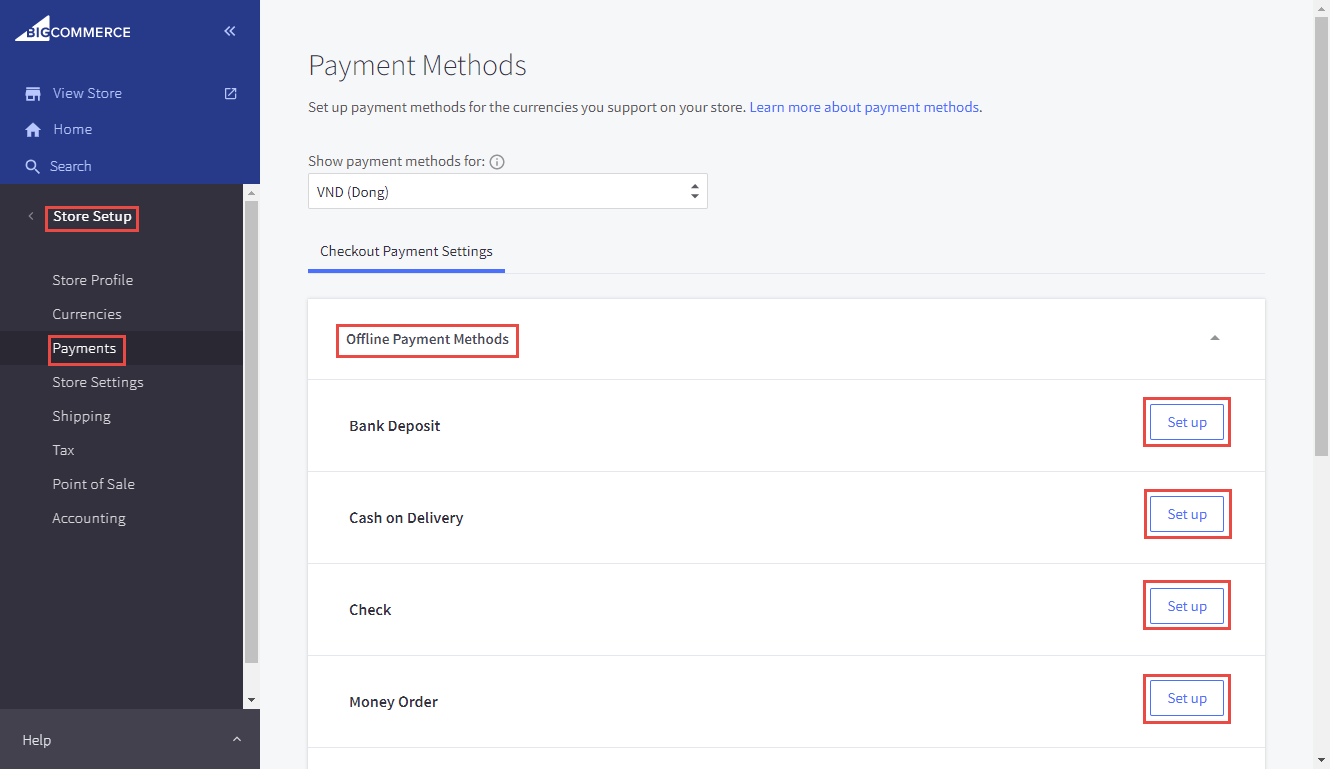Click the View Store storefront icon

point(33,93)
